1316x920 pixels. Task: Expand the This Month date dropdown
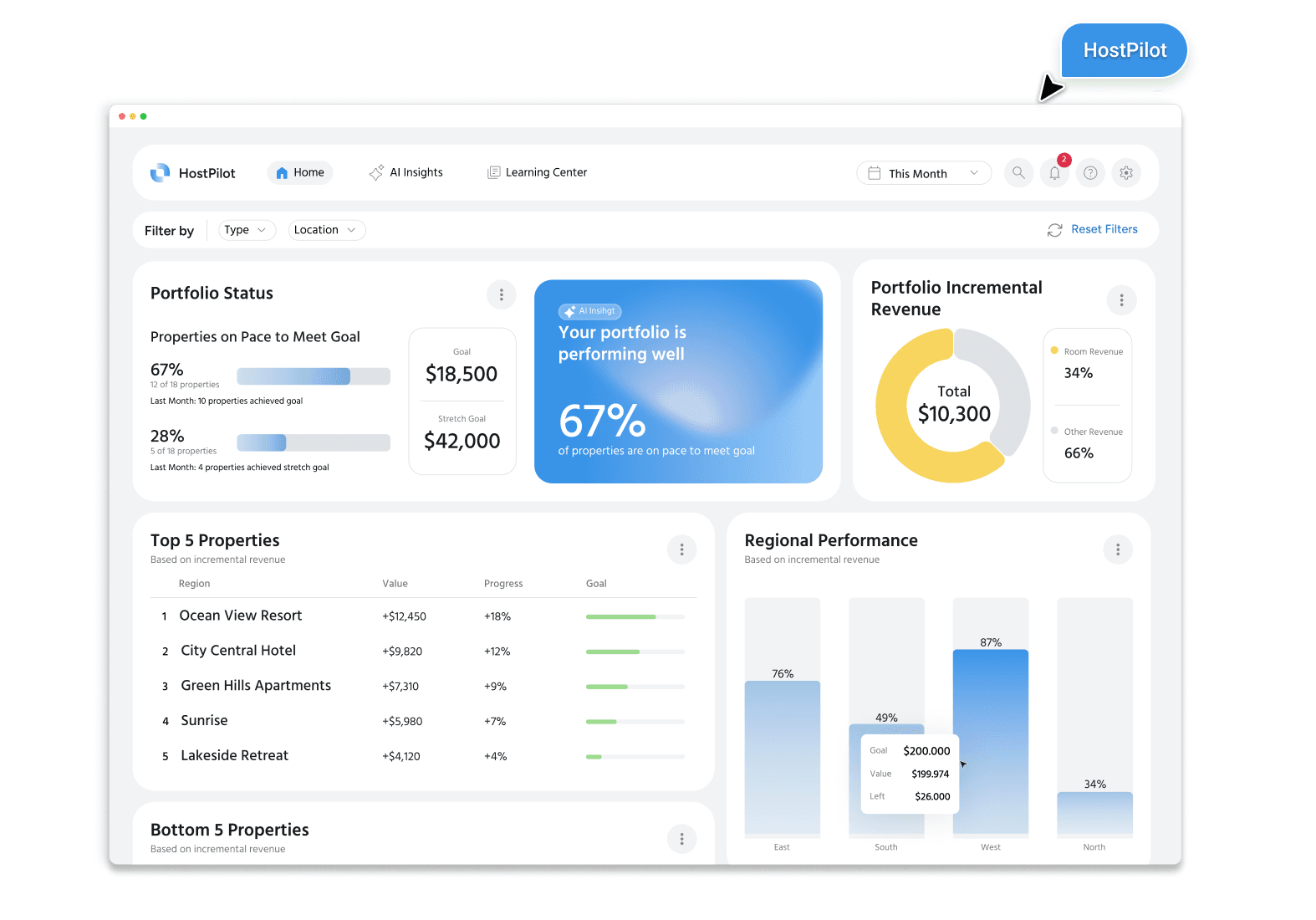click(x=924, y=173)
